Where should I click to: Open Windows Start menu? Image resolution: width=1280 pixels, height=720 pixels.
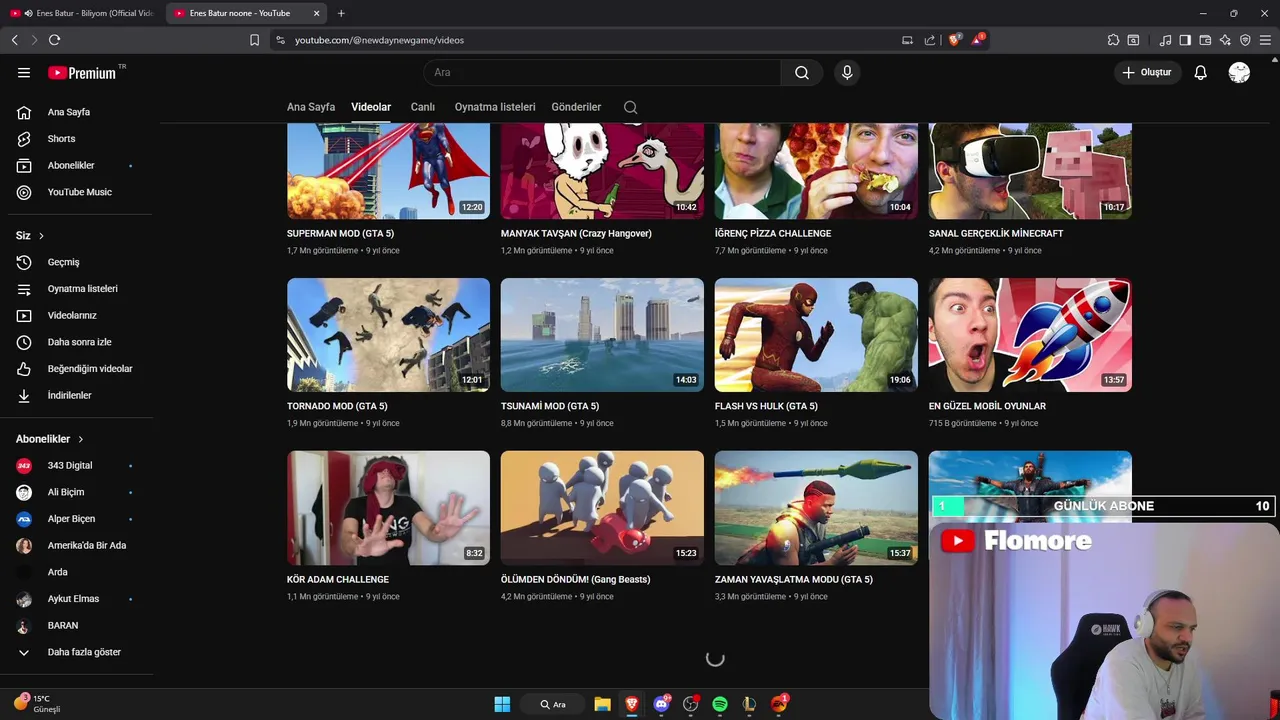(502, 704)
